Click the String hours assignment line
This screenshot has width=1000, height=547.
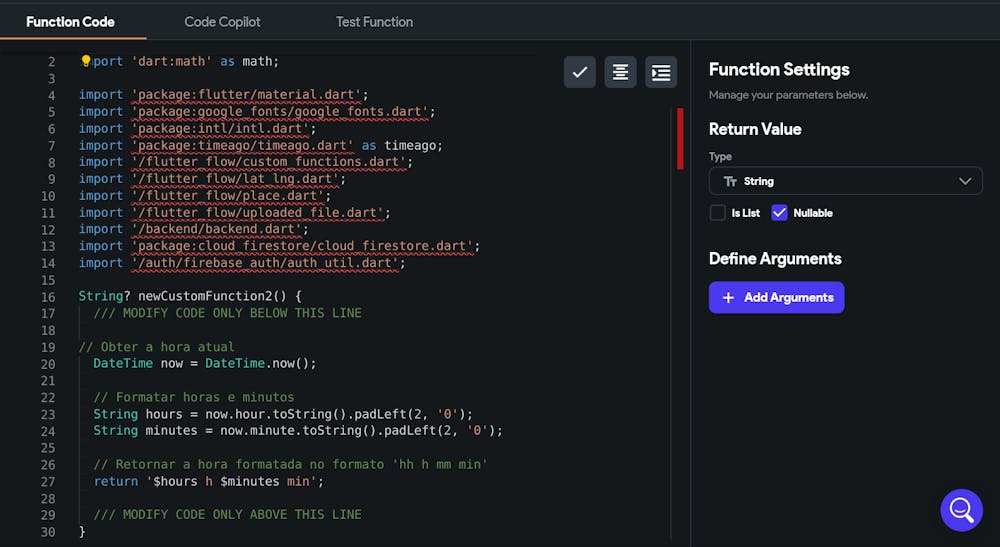[x=282, y=413]
